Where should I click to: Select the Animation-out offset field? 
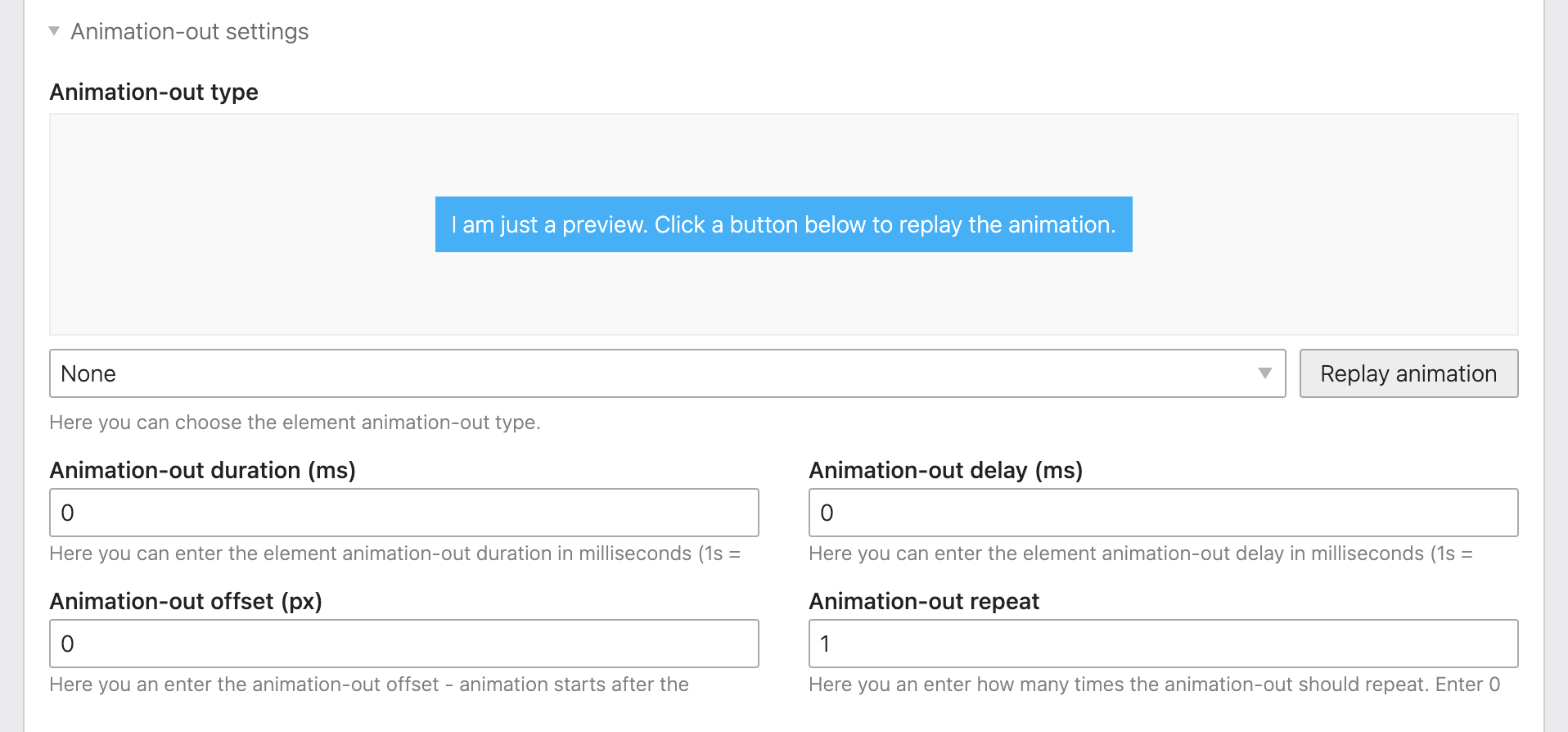[x=403, y=643]
